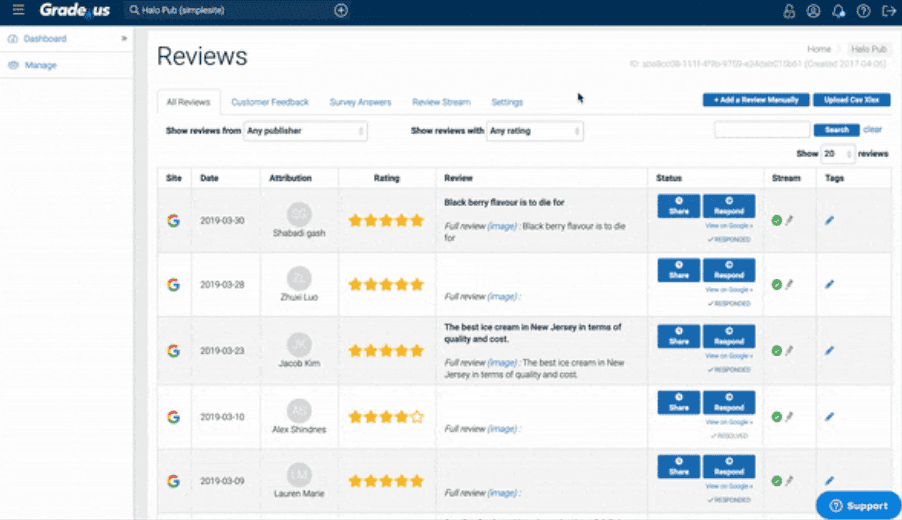The image size is (902, 520).
Task: Open the hamburger menu in top bar
Action: click(18, 10)
